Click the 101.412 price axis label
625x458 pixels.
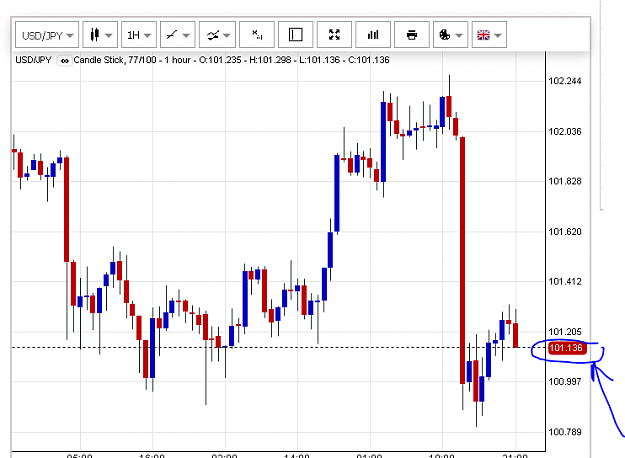pos(565,282)
